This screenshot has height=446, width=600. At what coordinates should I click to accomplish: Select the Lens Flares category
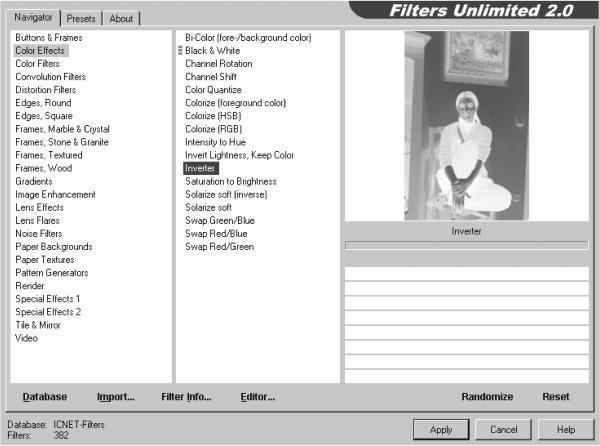pyautogui.click(x=38, y=220)
